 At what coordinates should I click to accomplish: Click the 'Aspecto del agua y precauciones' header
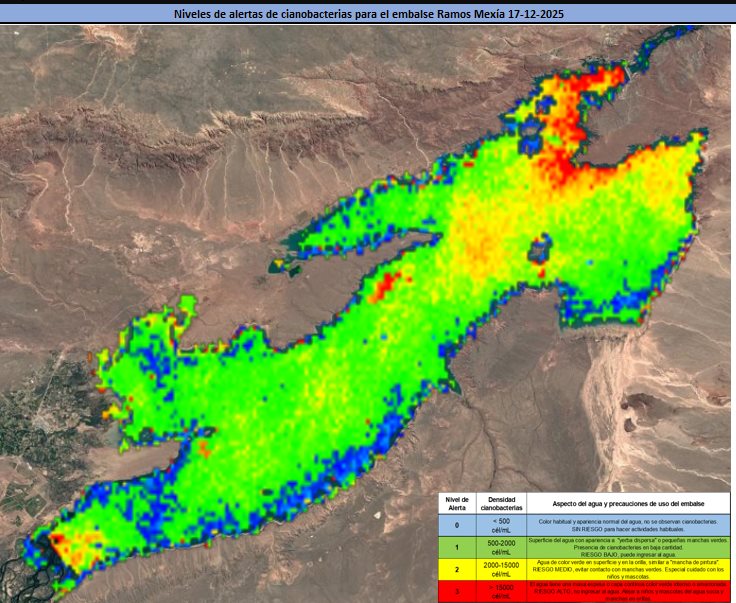pyautogui.click(x=628, y=502)
